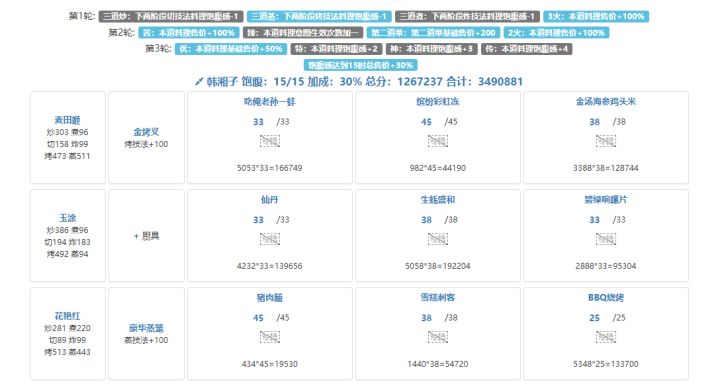Viewport: 720px width, 392px height.
Task: Click score text 2888*33=95304
Action: point(606,266)
